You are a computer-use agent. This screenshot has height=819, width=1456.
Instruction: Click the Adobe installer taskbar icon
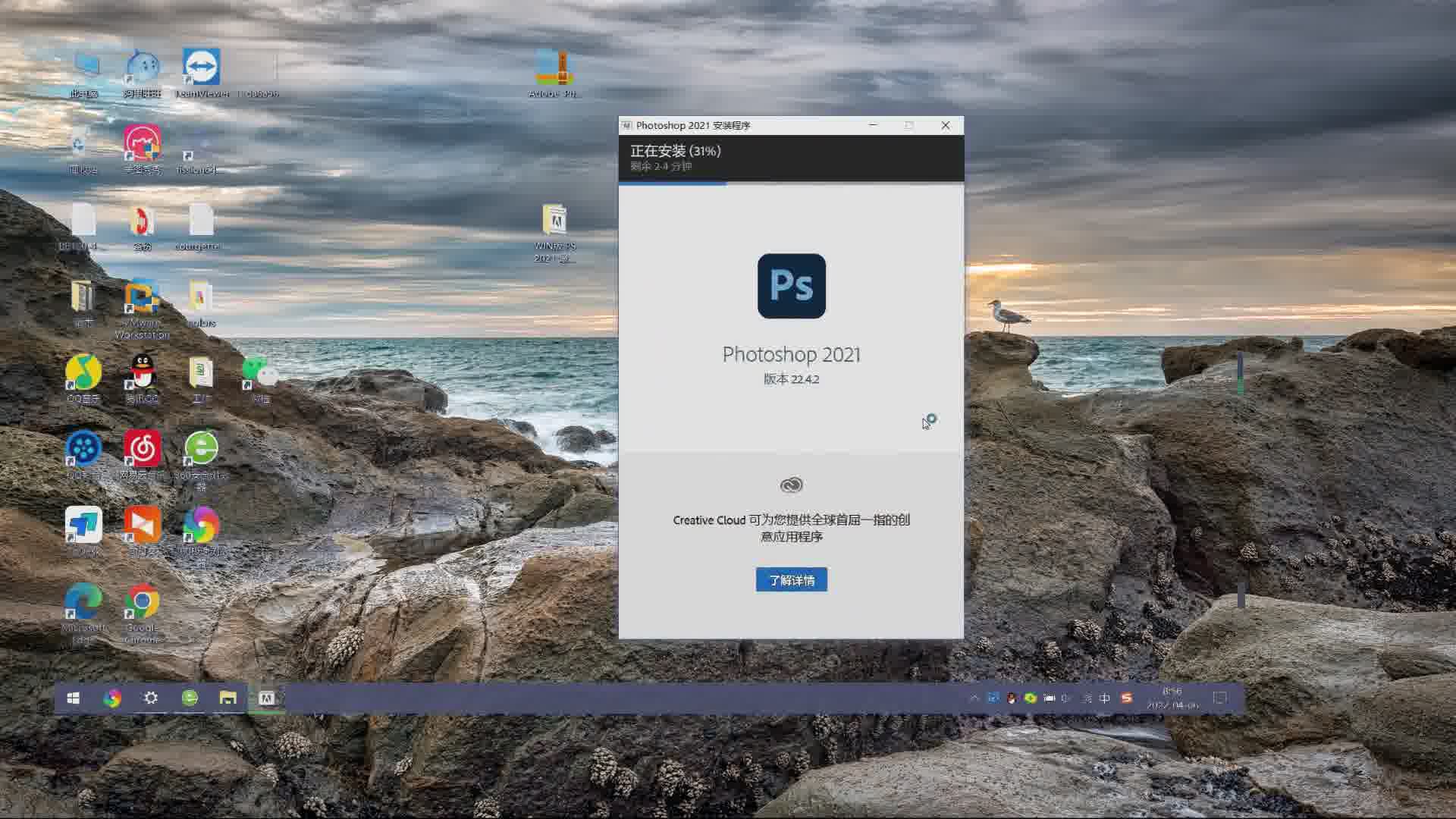click(267, 698)
